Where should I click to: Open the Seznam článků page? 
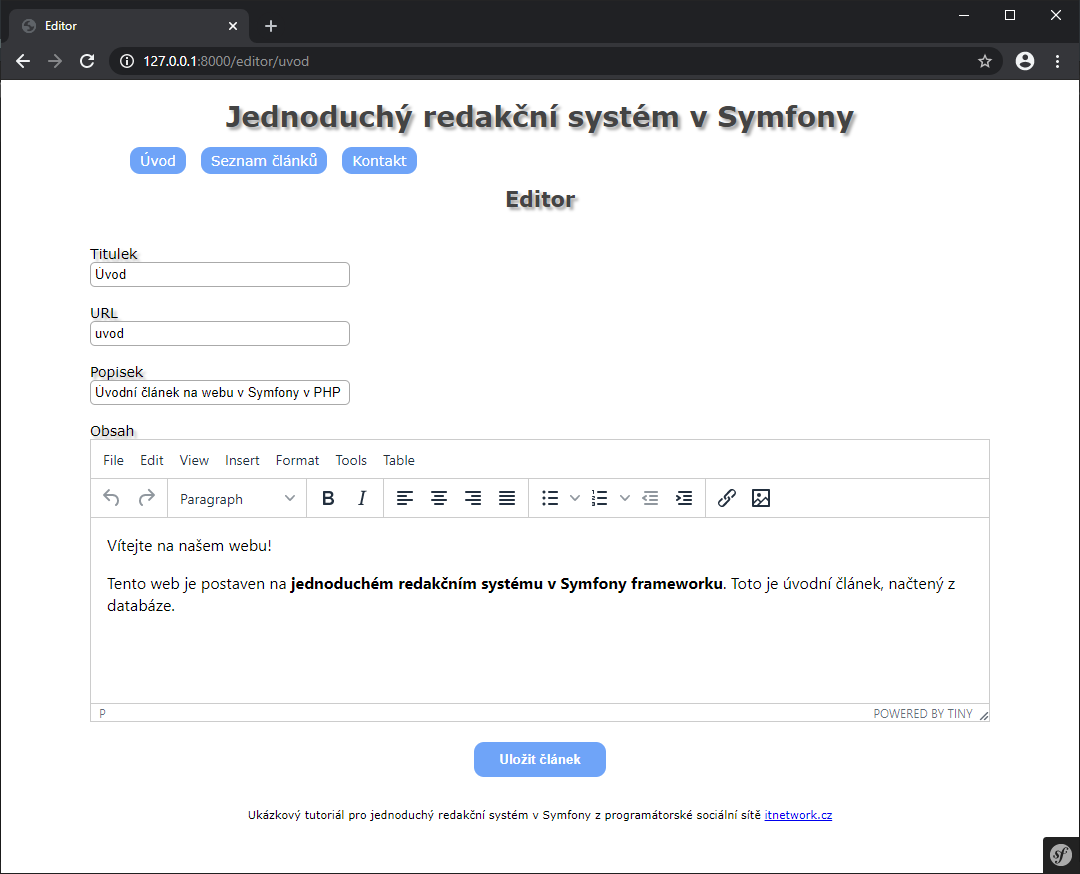click(x=264, y=160)
